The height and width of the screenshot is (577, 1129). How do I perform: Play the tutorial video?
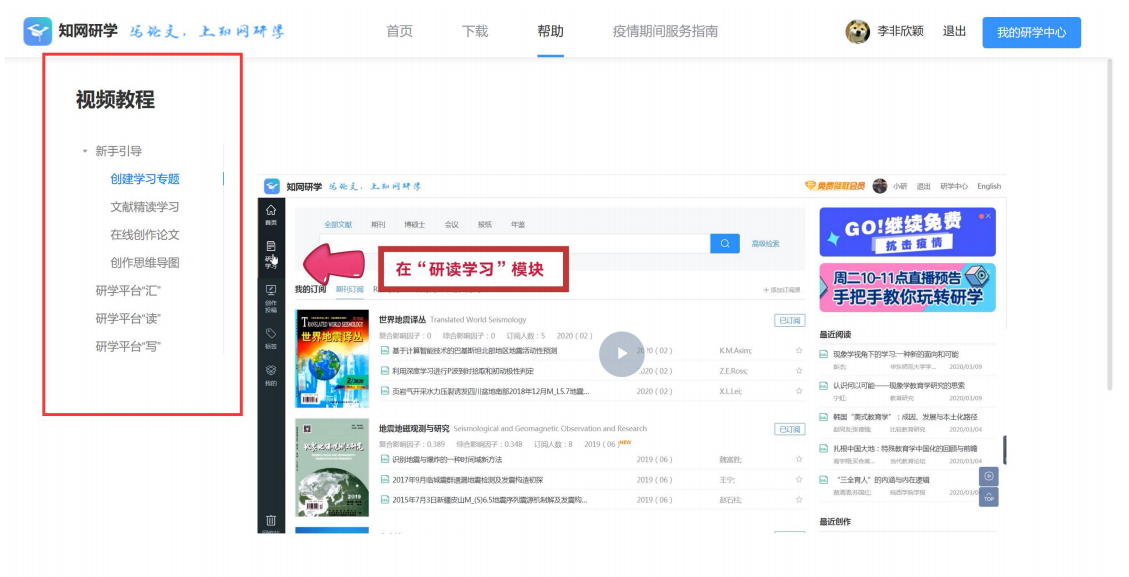click(621, 353)
